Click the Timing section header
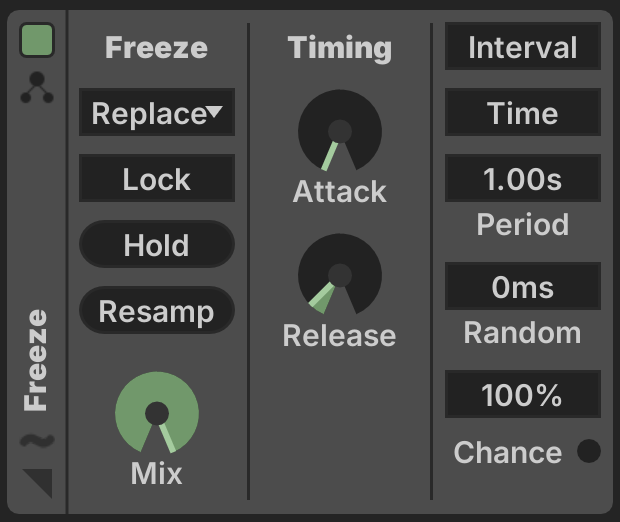The image size is (620, 522). coord(340,48)
